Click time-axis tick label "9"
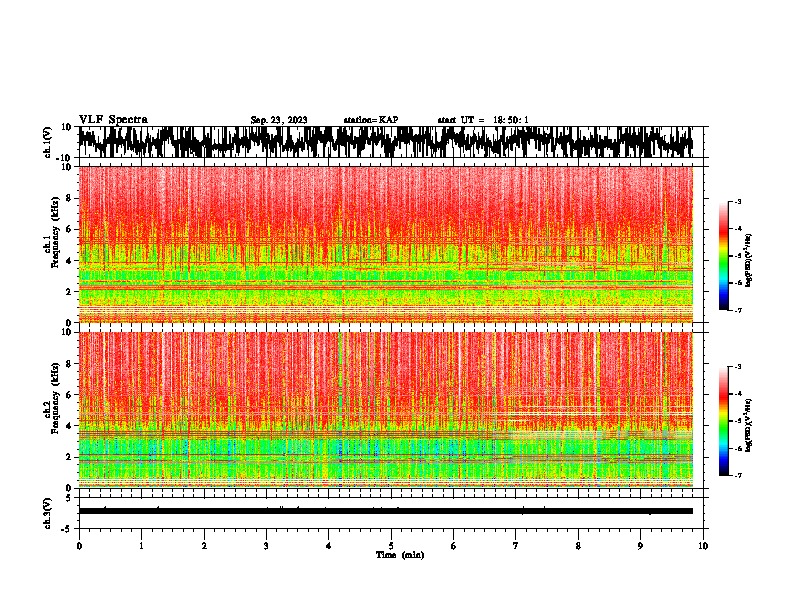 pos(640,546)
